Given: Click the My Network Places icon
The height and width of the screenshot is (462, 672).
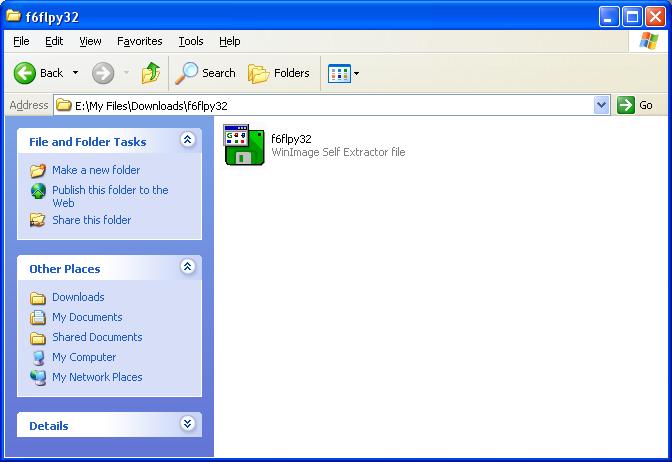Looking at the screenshot, I should point(38,377).
